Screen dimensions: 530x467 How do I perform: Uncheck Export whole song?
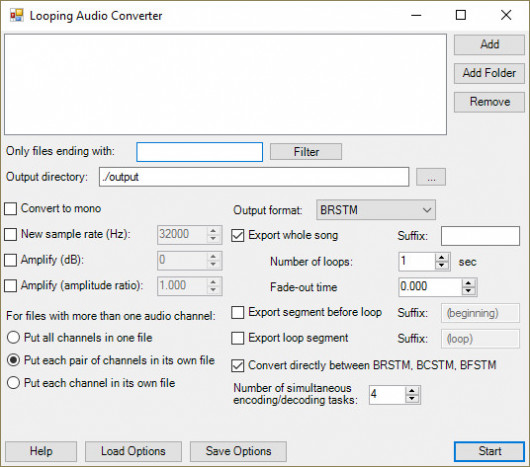pyautogui.click(x=238, y=236)
